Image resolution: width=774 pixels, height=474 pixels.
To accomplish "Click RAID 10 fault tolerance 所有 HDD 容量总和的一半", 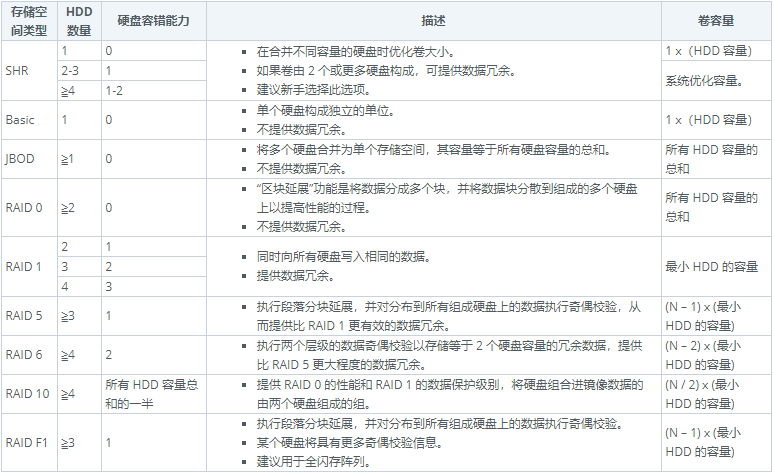I will (152, 394).
